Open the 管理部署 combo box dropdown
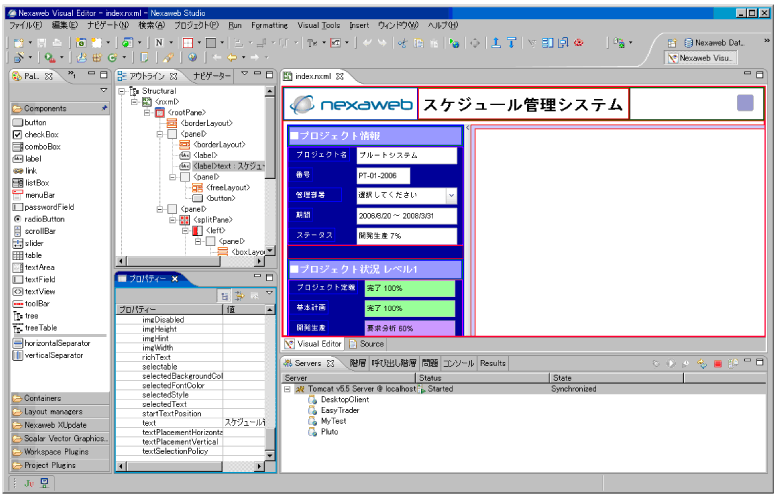The width and height of the screenshot is (780, 495). (x=451, y=196)
